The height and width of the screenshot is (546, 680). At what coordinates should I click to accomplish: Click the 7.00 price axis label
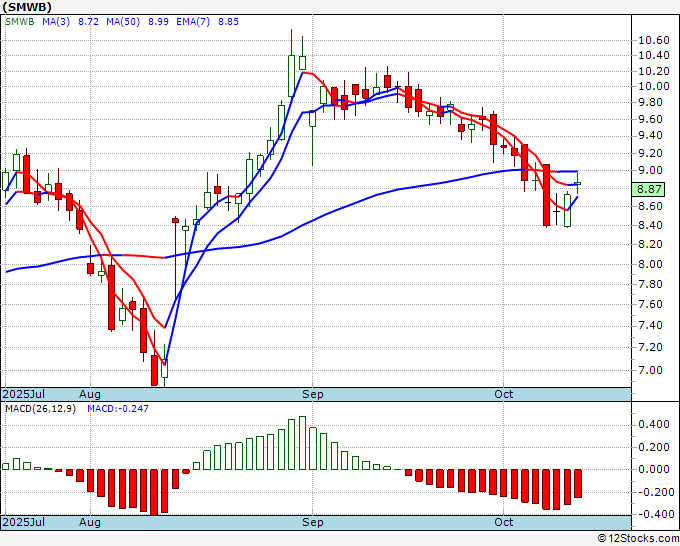[651, 370]
